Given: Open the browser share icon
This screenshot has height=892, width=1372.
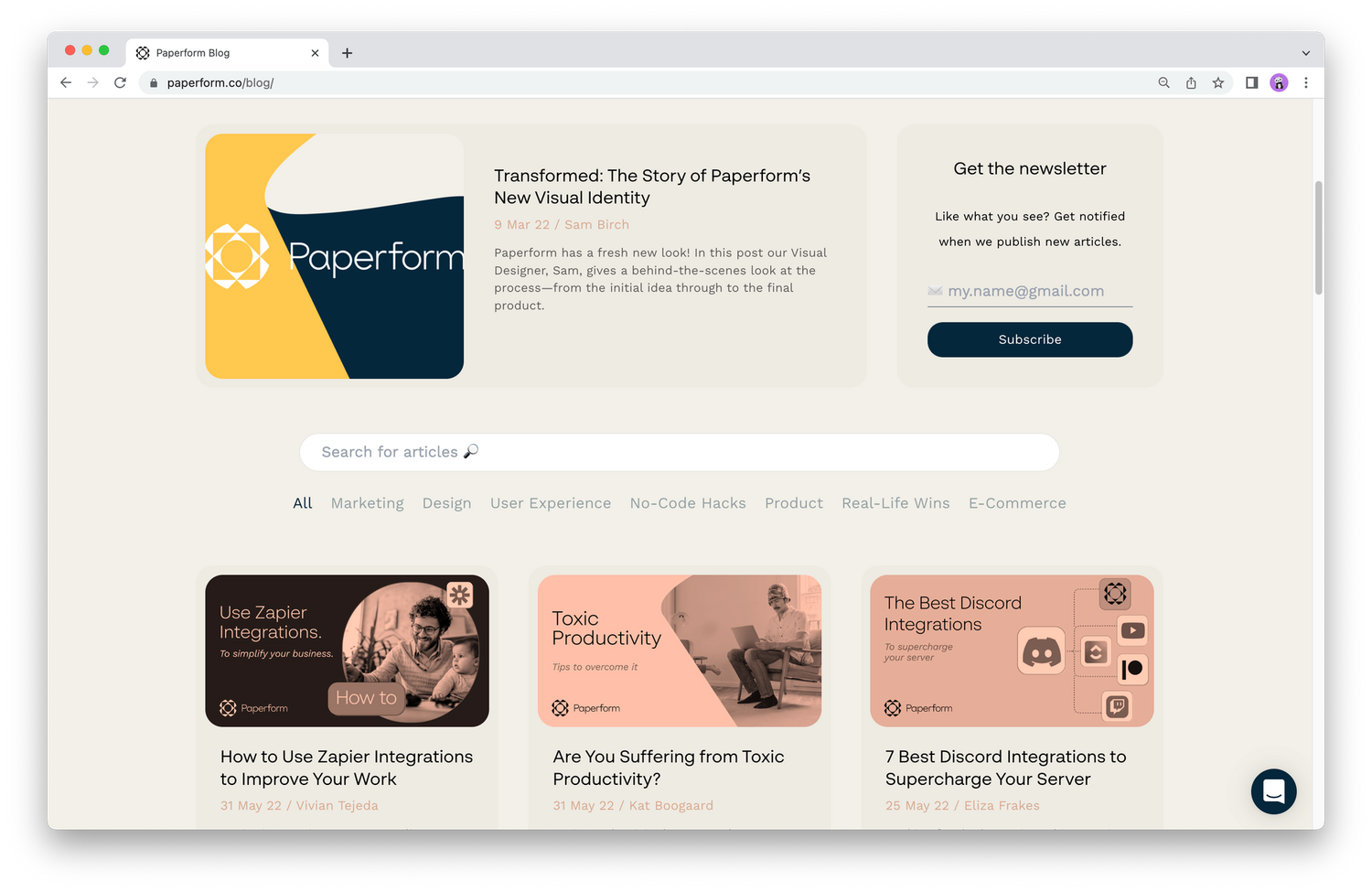Looking at the screenshot, I should point(1191,82).
